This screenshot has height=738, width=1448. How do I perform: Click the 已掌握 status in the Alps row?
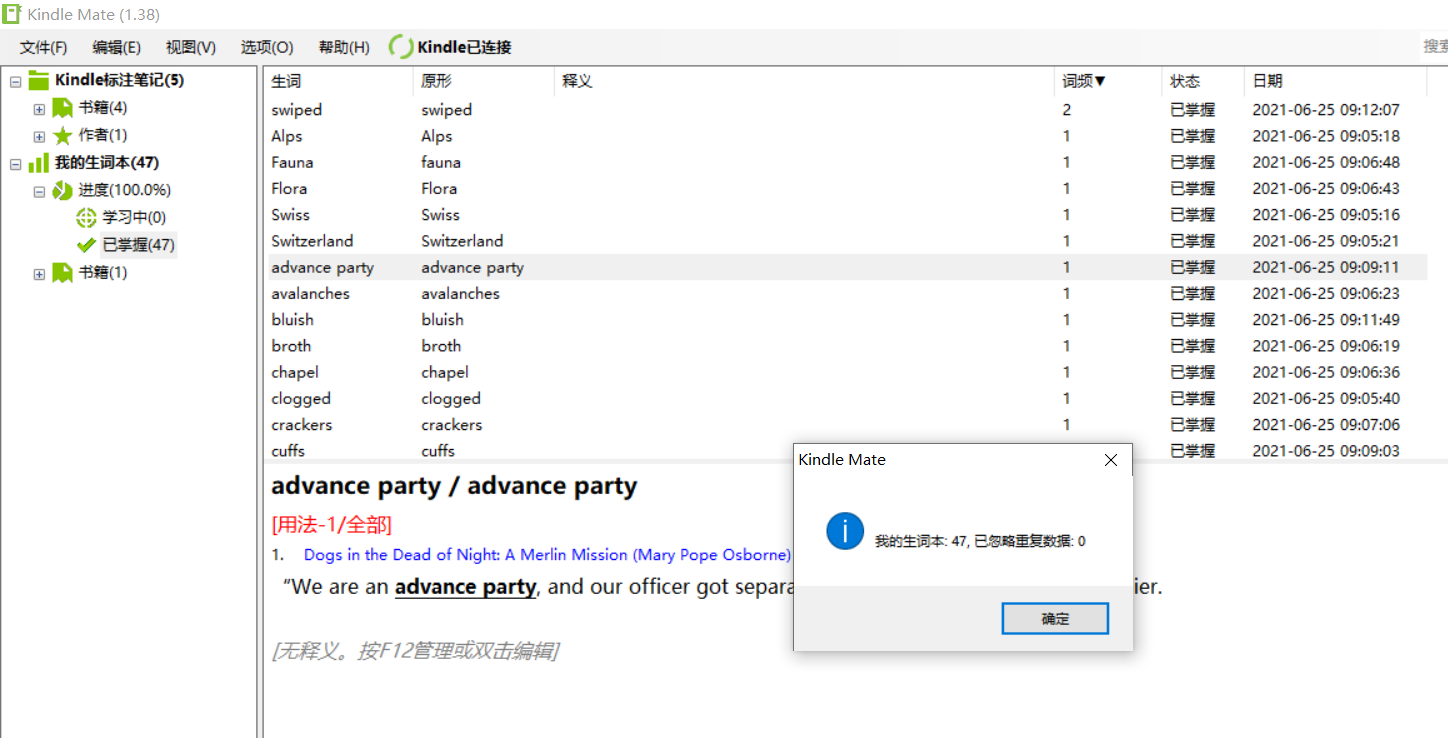click(1192, 136)
